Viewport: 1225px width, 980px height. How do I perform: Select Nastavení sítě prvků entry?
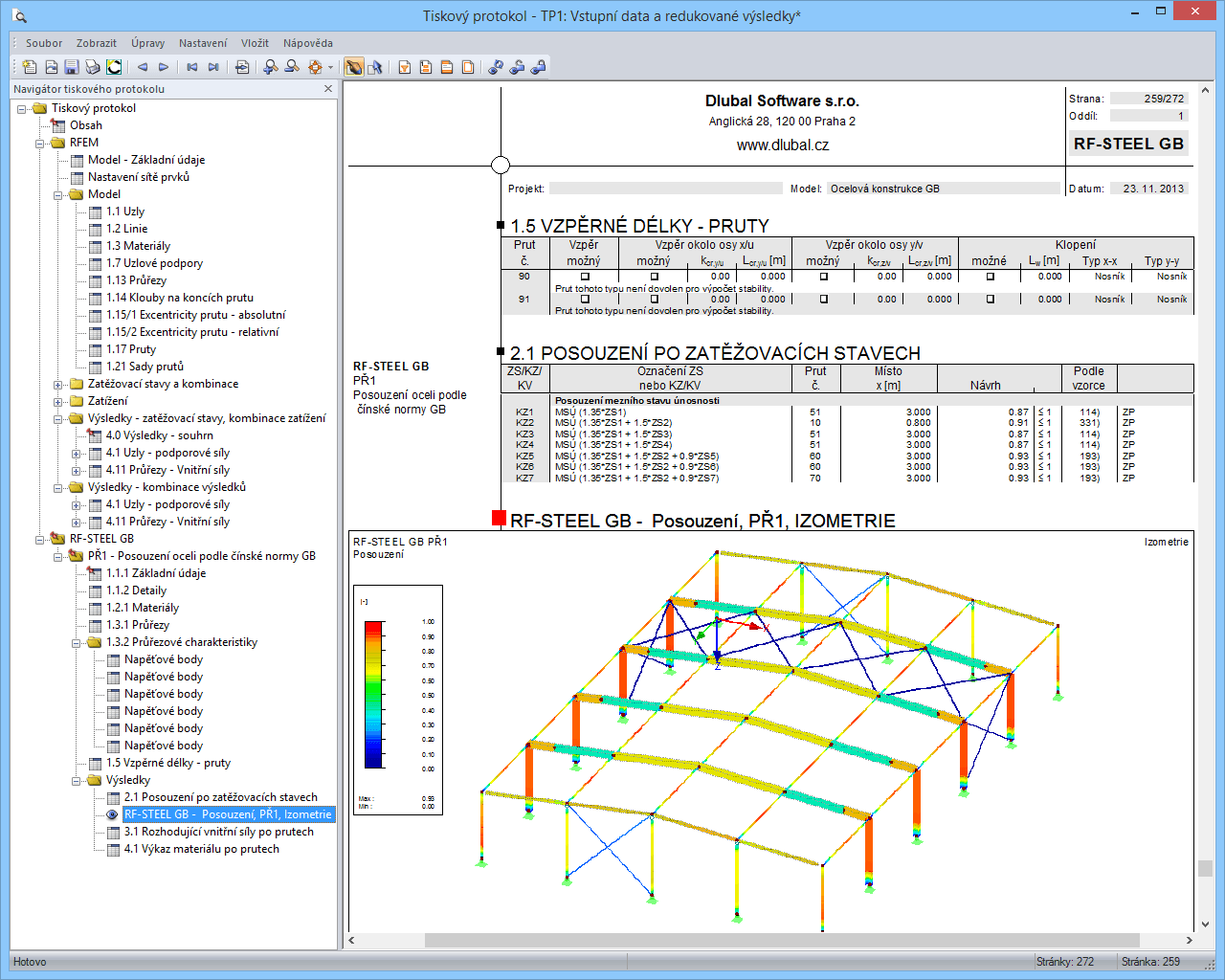pyautogui.click(x=139, y=177)
